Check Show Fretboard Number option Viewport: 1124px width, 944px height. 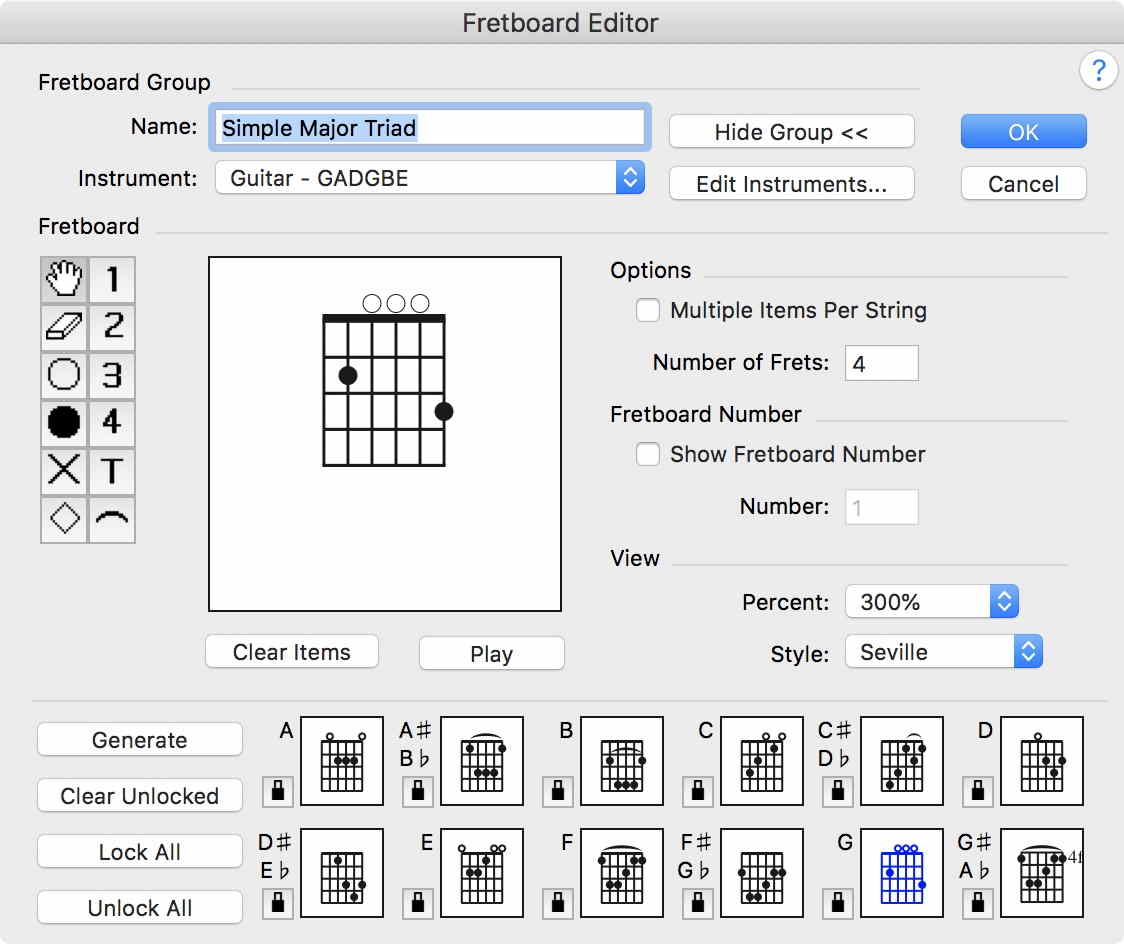pos(648,455)
